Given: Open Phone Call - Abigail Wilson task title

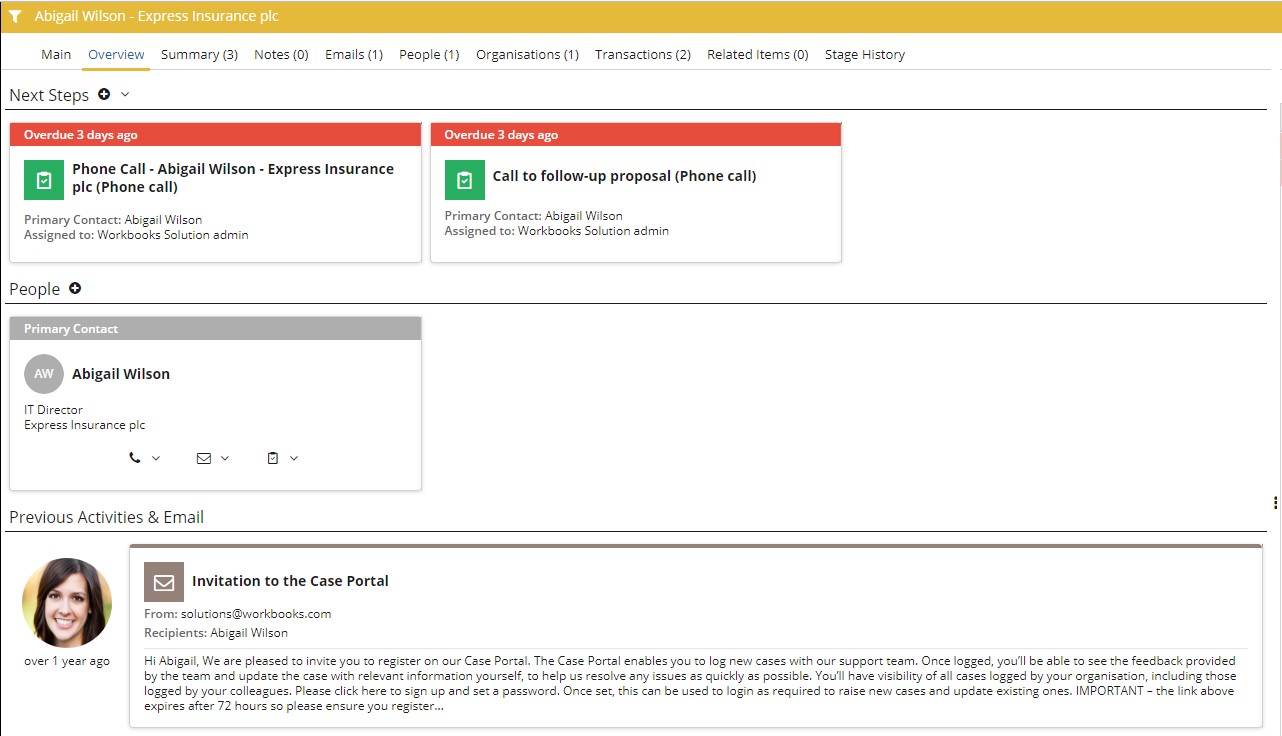Looking at the screenshot, I should point(233,178).
